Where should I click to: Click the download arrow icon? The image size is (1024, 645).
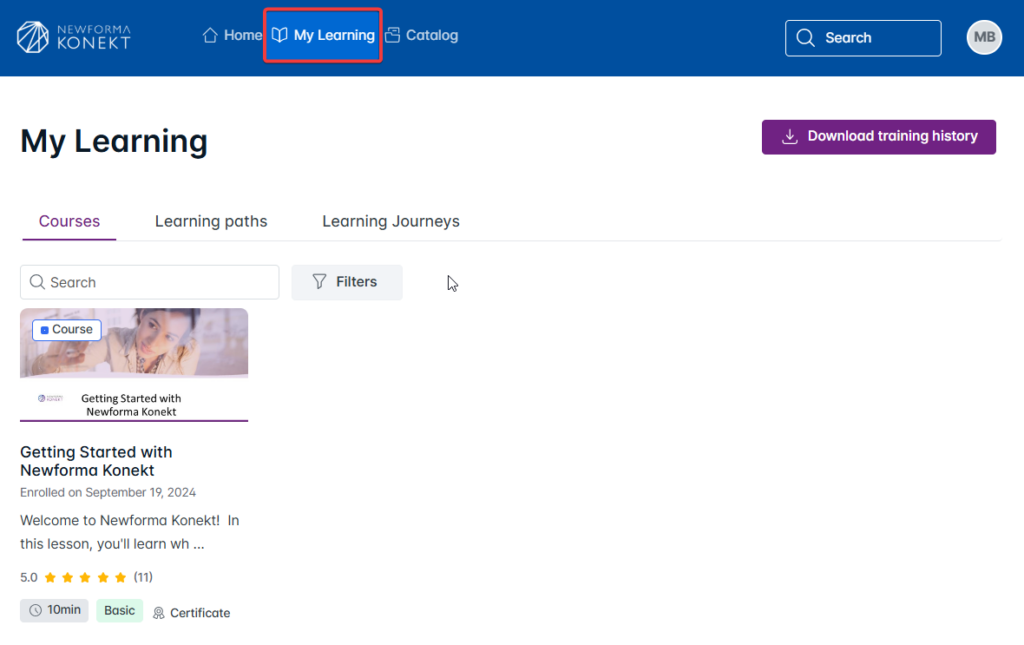[790, 136]
